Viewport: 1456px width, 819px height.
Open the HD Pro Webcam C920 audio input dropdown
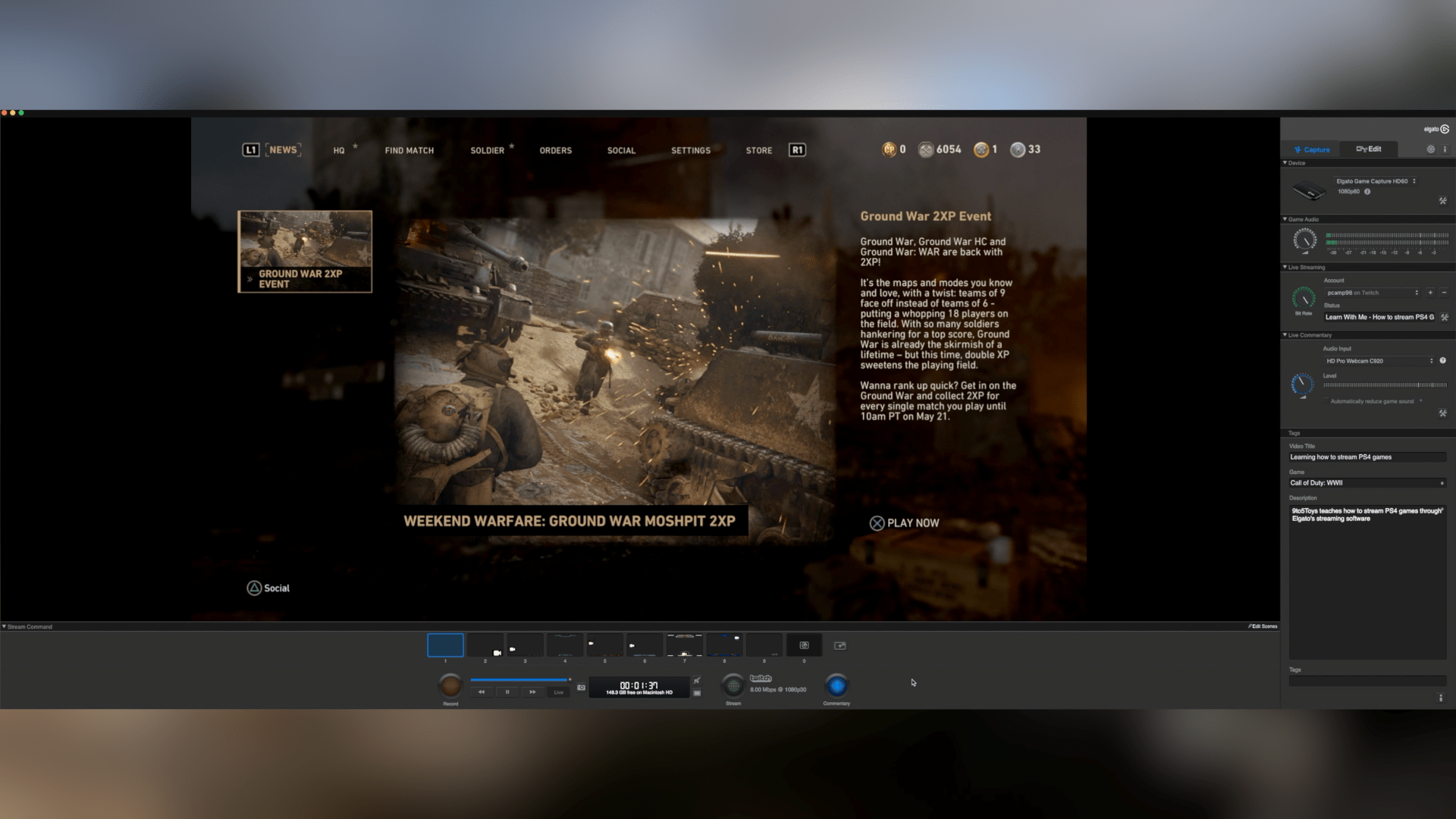click(1379, 361)
